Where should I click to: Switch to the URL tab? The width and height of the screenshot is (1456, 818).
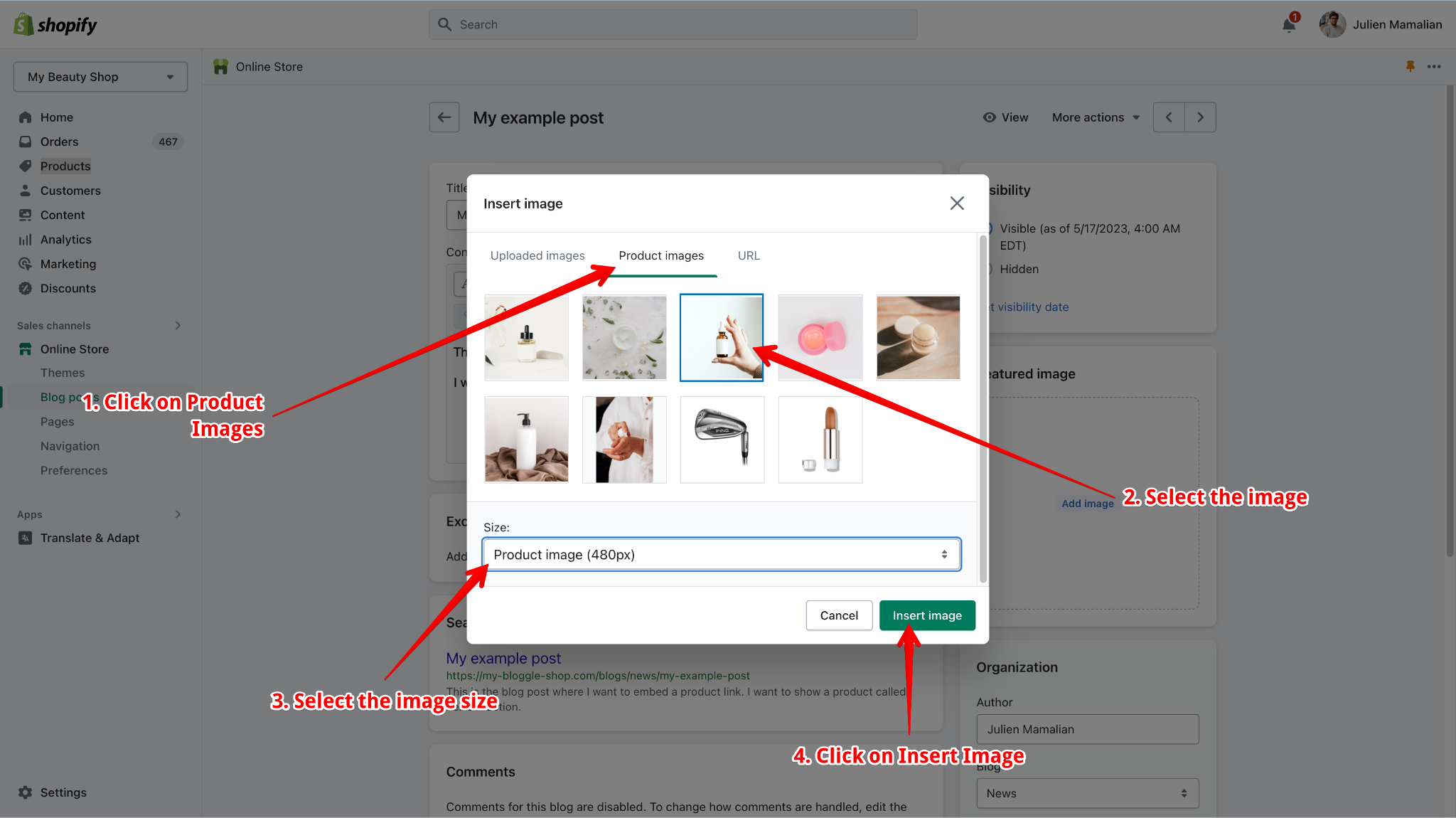[x=748, y=255]
